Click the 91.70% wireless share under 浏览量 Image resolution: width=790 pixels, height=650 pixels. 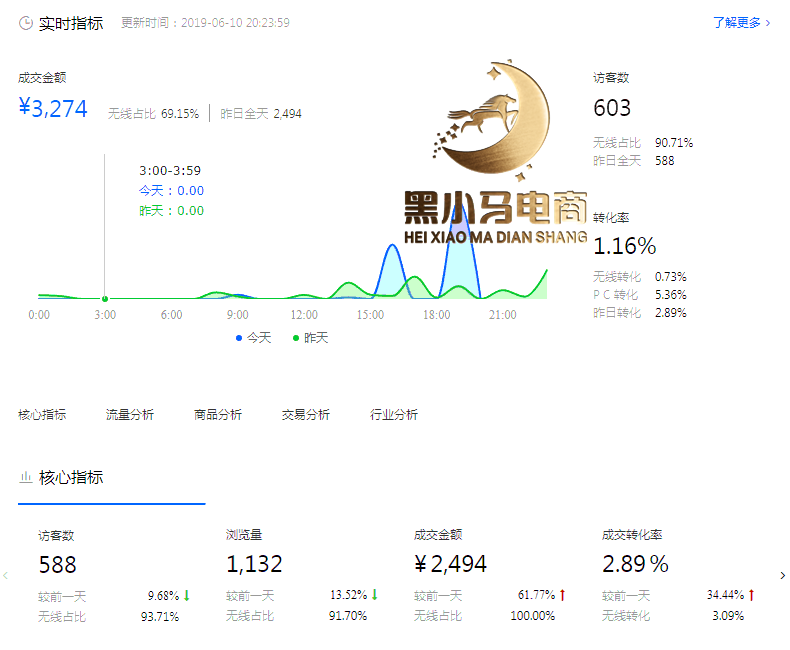point(348,616)
